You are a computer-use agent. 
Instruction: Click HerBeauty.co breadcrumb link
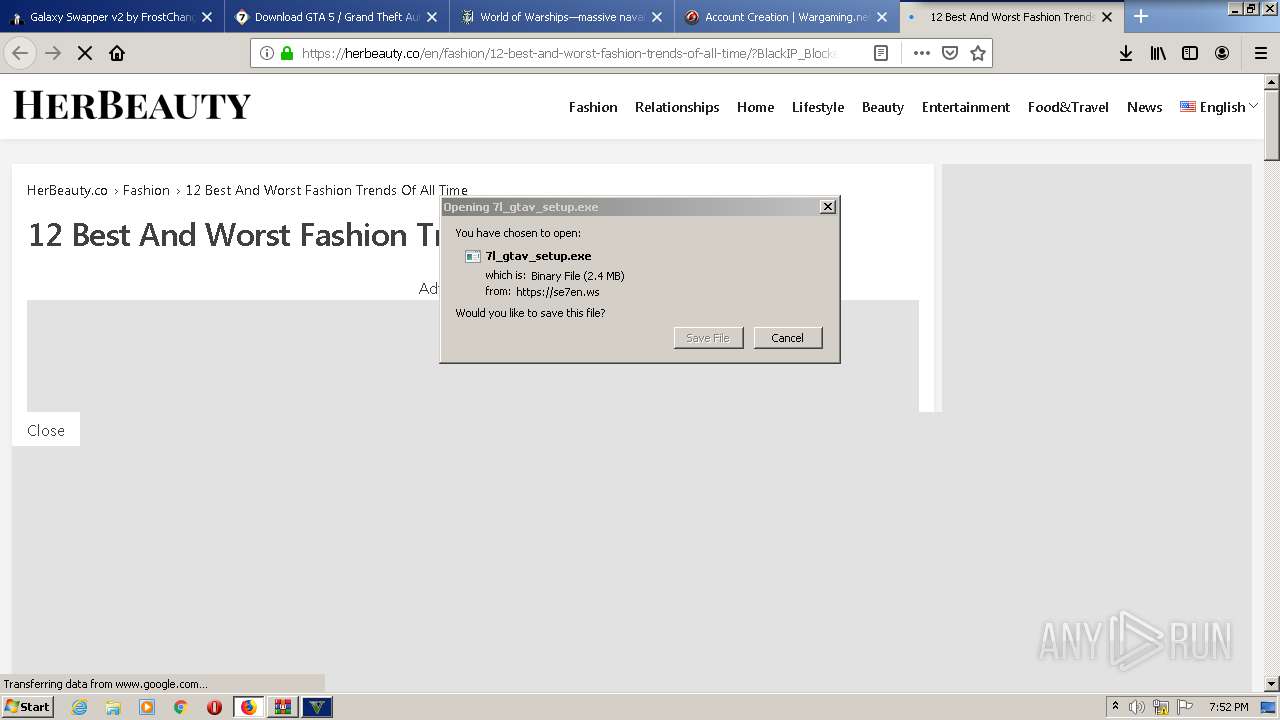coord(67,190)
